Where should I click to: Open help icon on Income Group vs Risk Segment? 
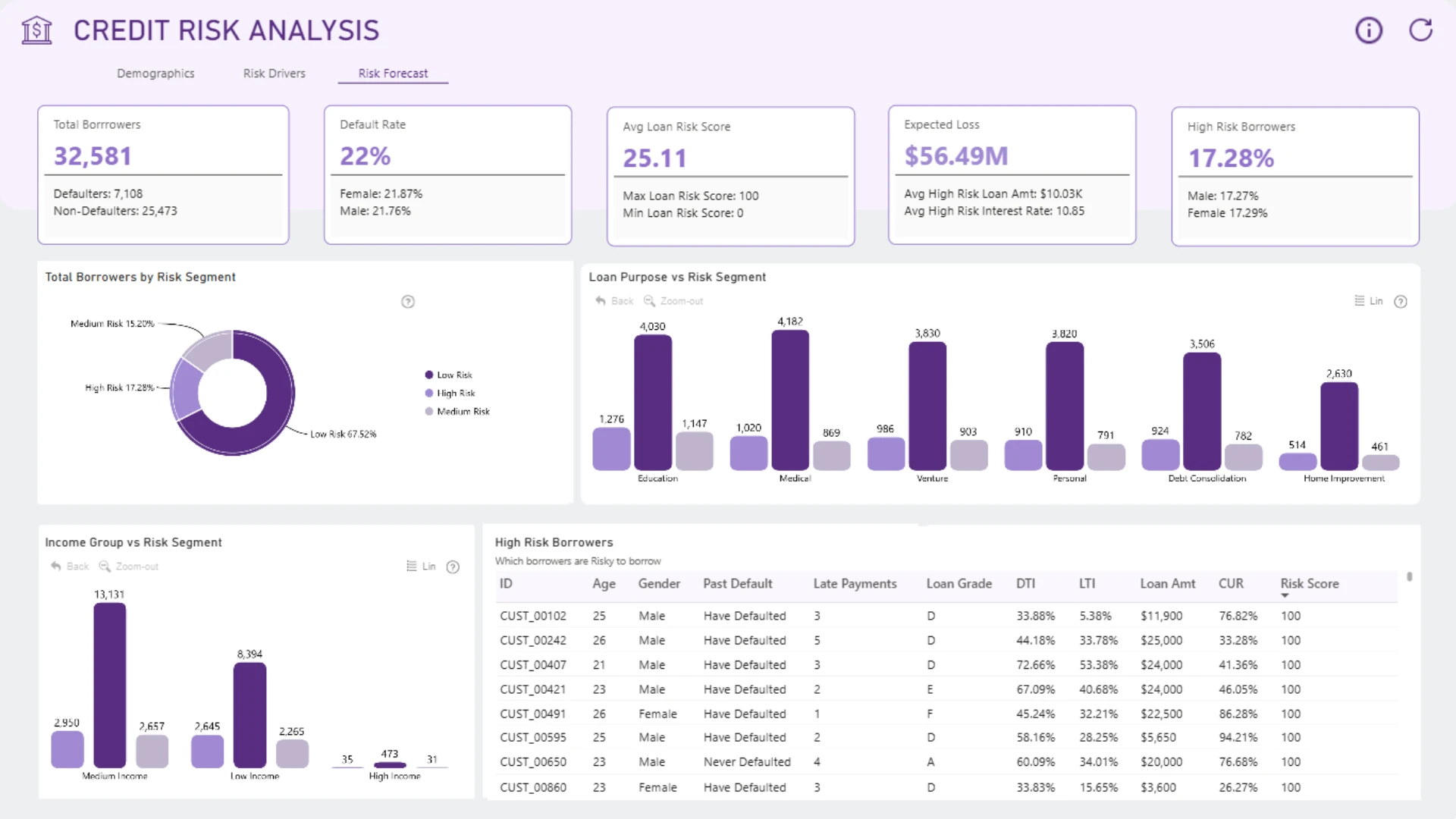(x=453, y=567)
